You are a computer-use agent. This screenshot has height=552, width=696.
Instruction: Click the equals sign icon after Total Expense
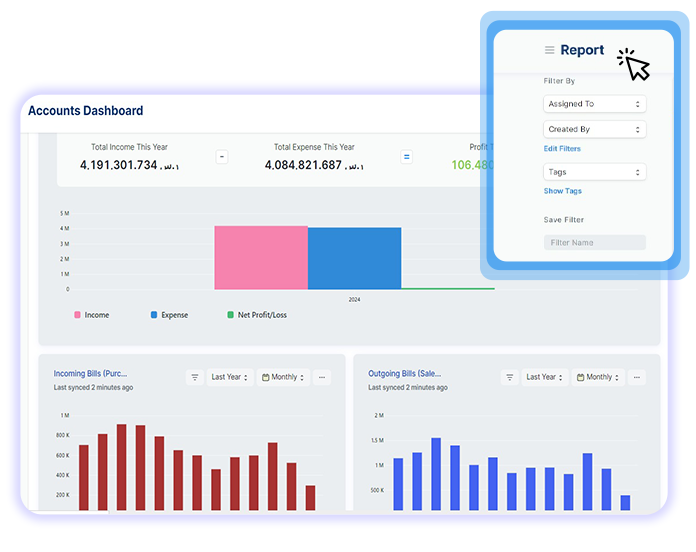pos(407,157)
